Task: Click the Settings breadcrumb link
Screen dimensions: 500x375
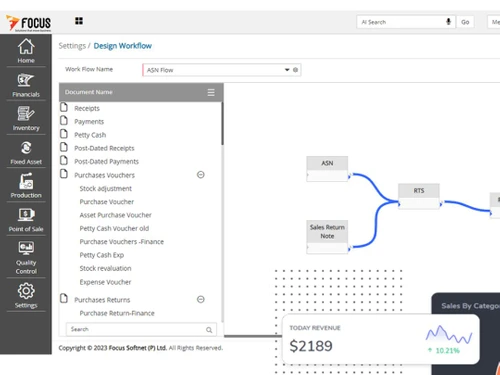Action: 72,46
